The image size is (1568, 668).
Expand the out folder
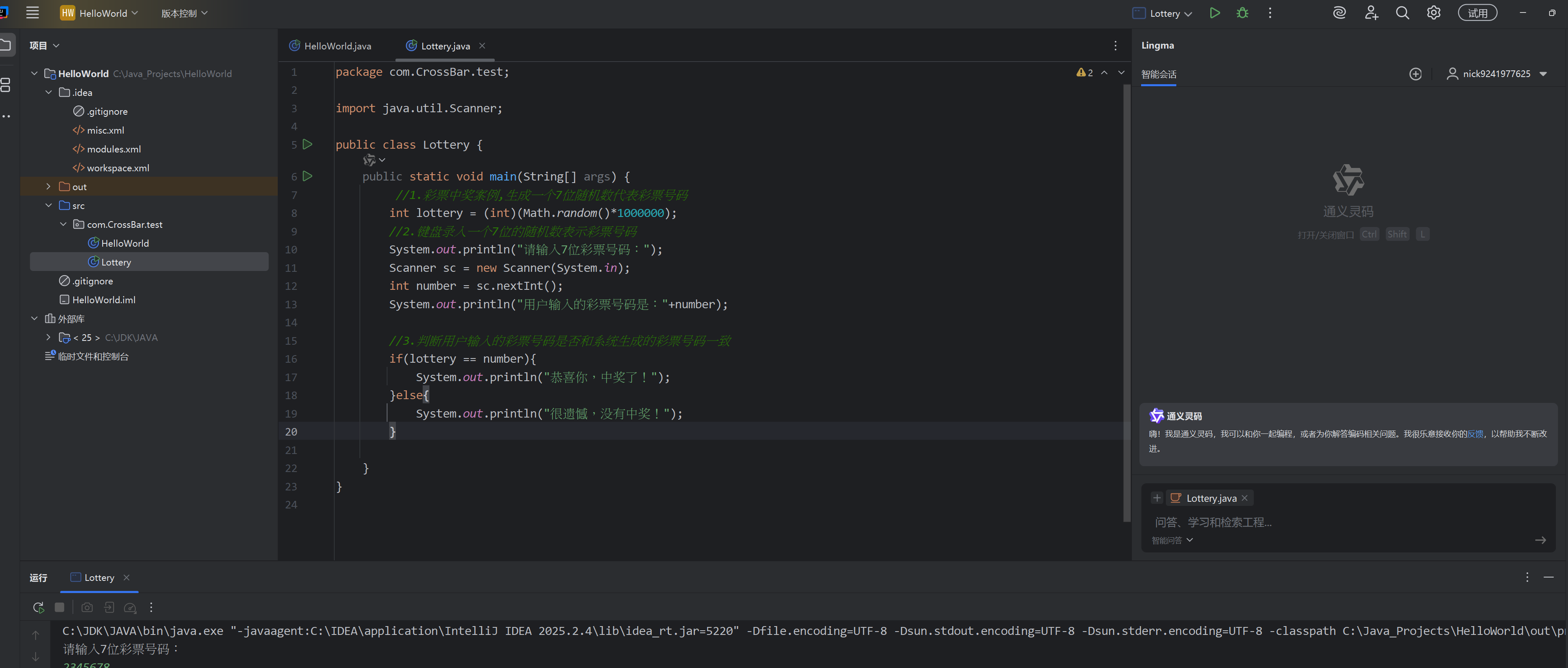click(x=49, y=187)
